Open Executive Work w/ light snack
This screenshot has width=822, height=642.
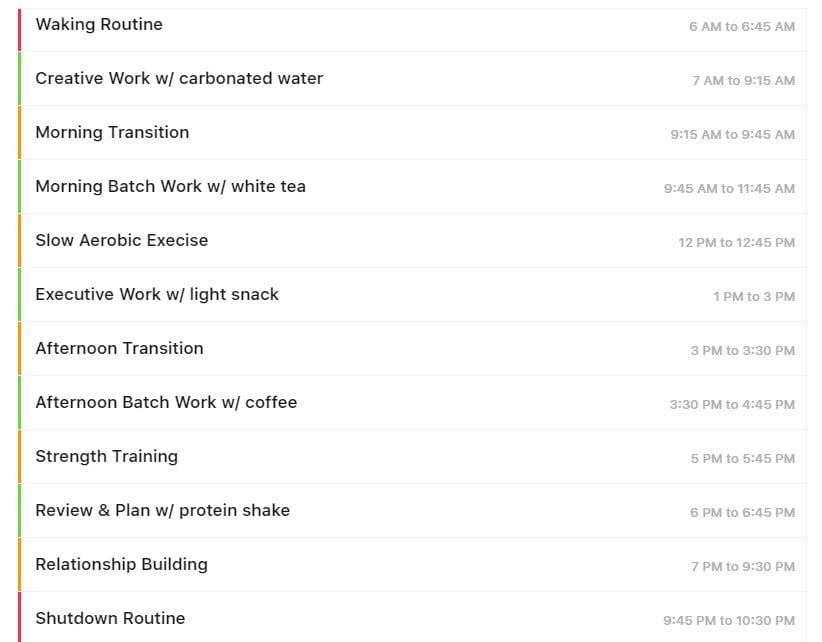(413, 295)
